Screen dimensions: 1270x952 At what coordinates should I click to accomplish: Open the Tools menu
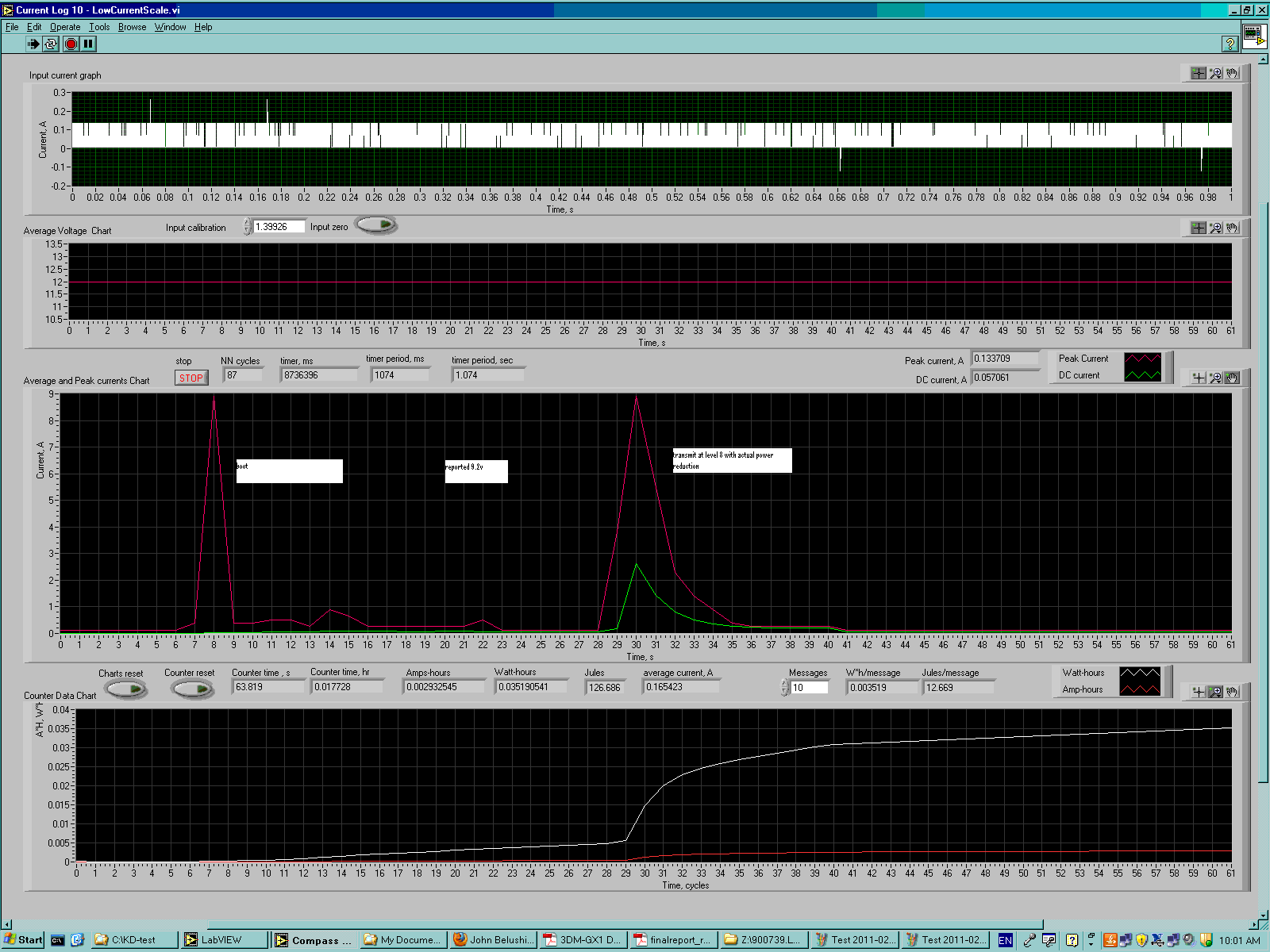pos(99,27)
